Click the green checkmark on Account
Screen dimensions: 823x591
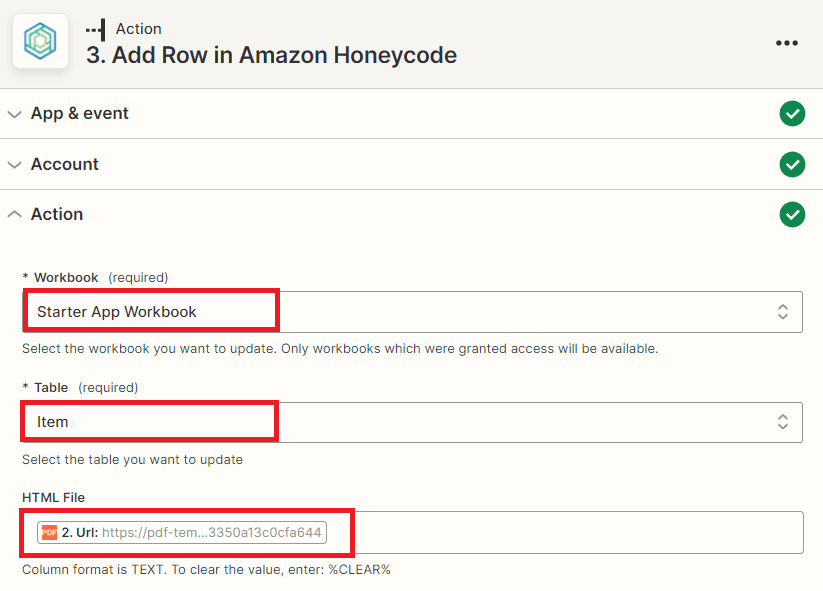pos(792,164)
